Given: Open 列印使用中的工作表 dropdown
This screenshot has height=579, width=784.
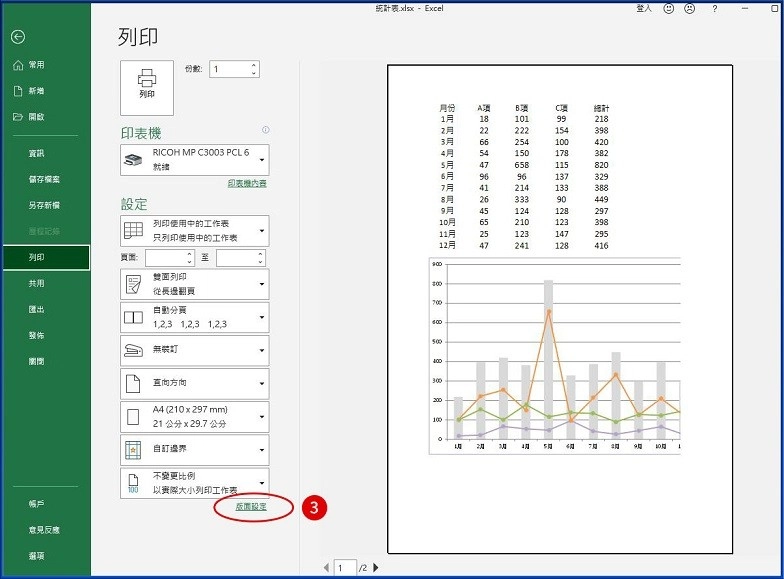Looking at the screenshot, I should click(194, 230).
